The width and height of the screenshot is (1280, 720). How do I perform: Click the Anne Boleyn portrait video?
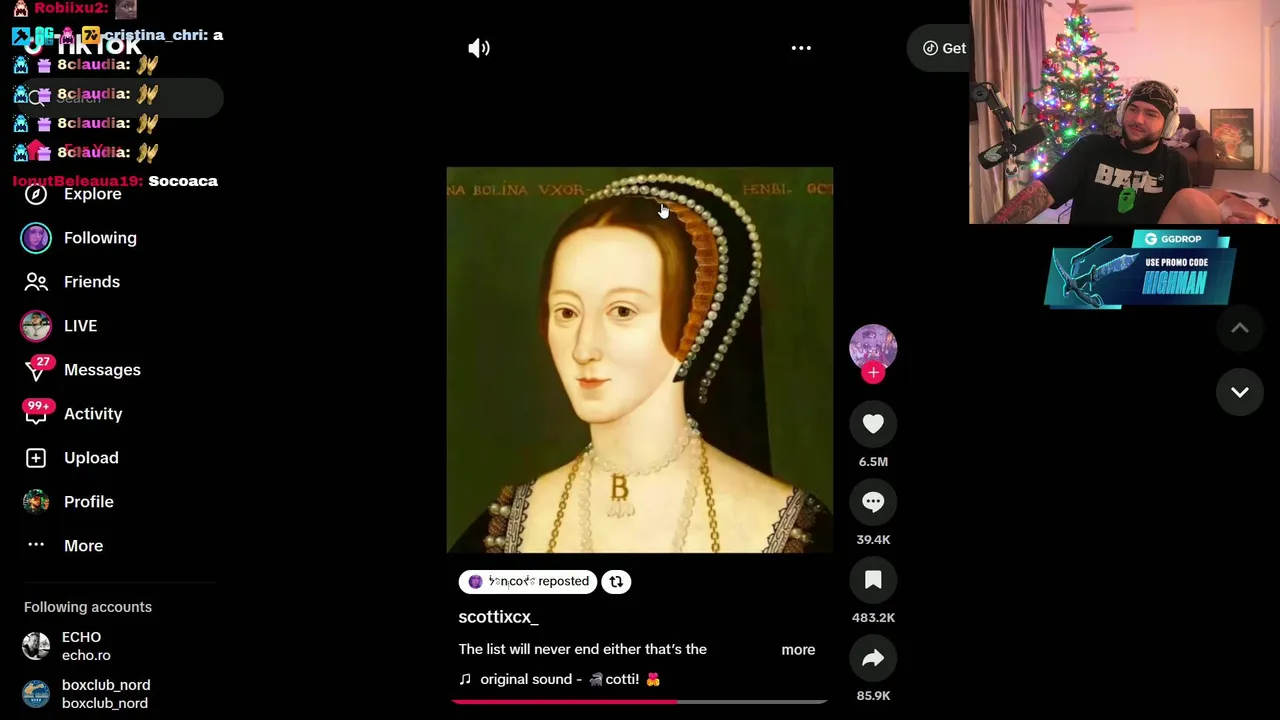click(x=639, y=360)
